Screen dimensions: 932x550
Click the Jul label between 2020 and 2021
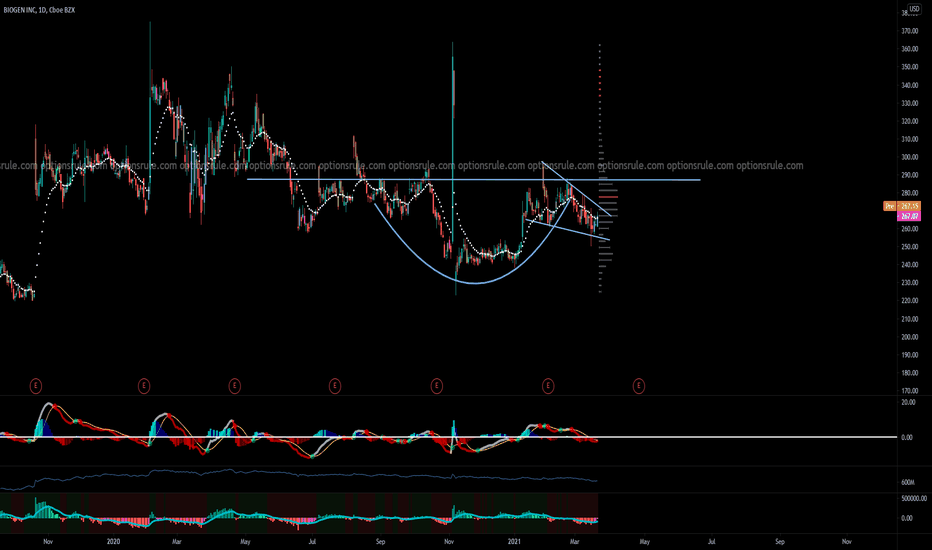coord(312,542)
